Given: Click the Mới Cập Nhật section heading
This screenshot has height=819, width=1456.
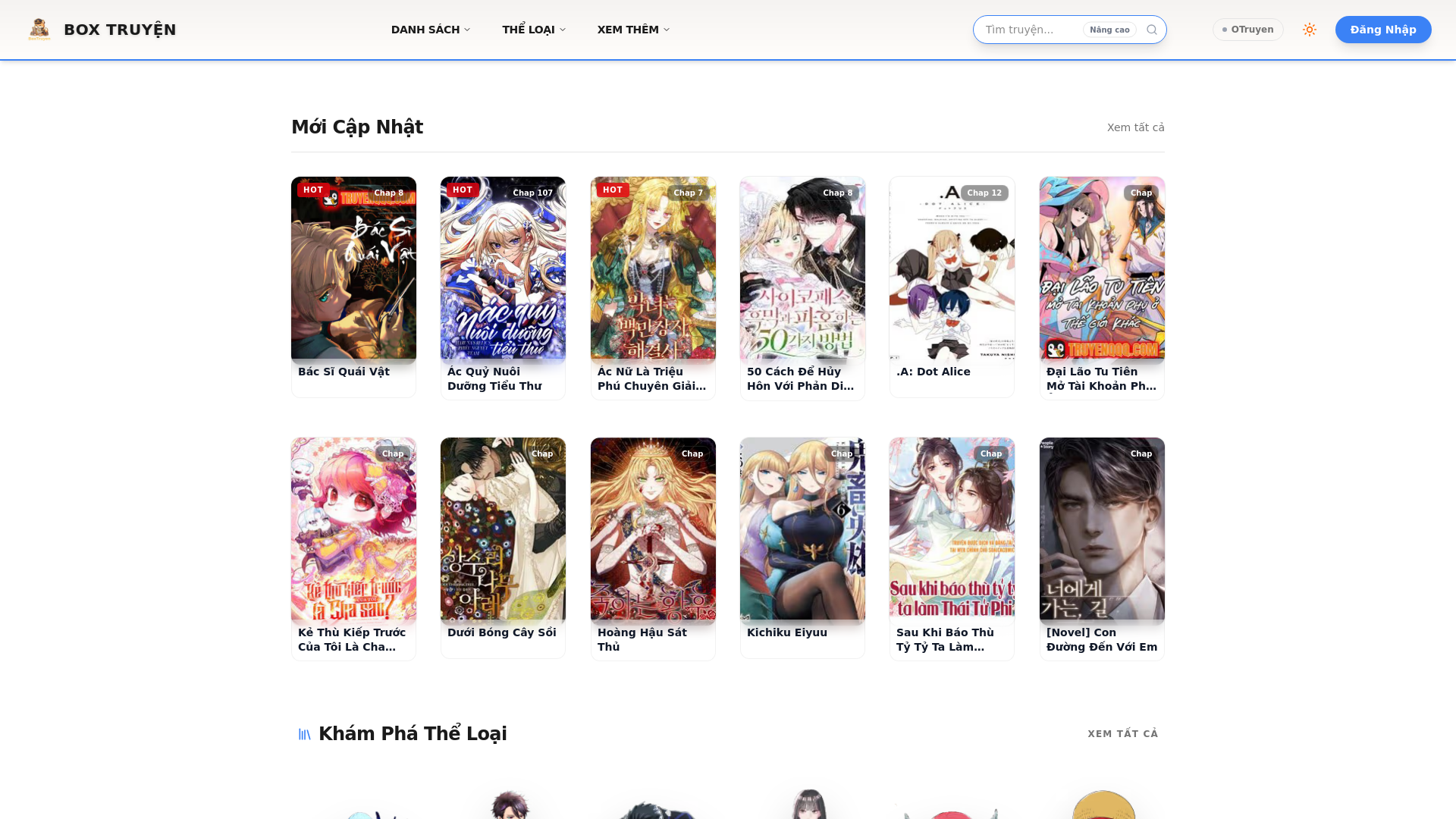Looking at the screenshot, I should 357,127.
